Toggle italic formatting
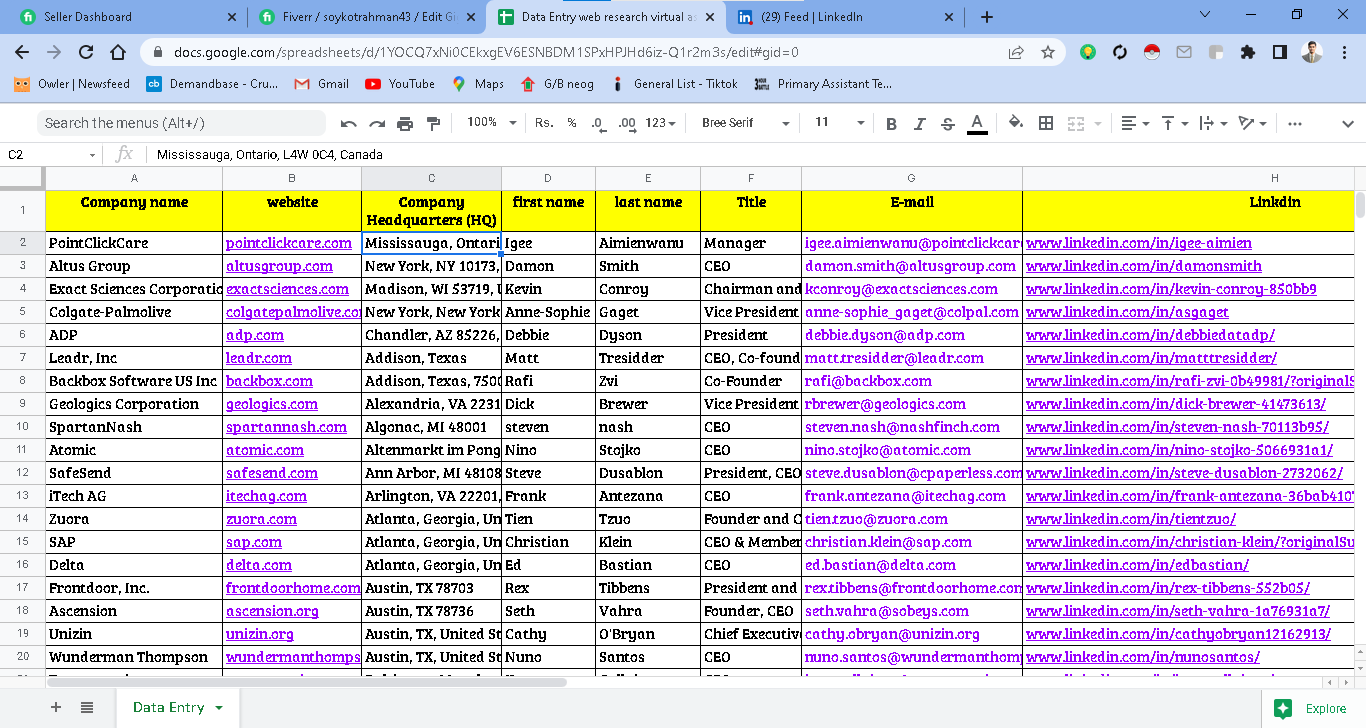Image resolution: width=1366 pixels, height=728 pixels. [918, 122]
